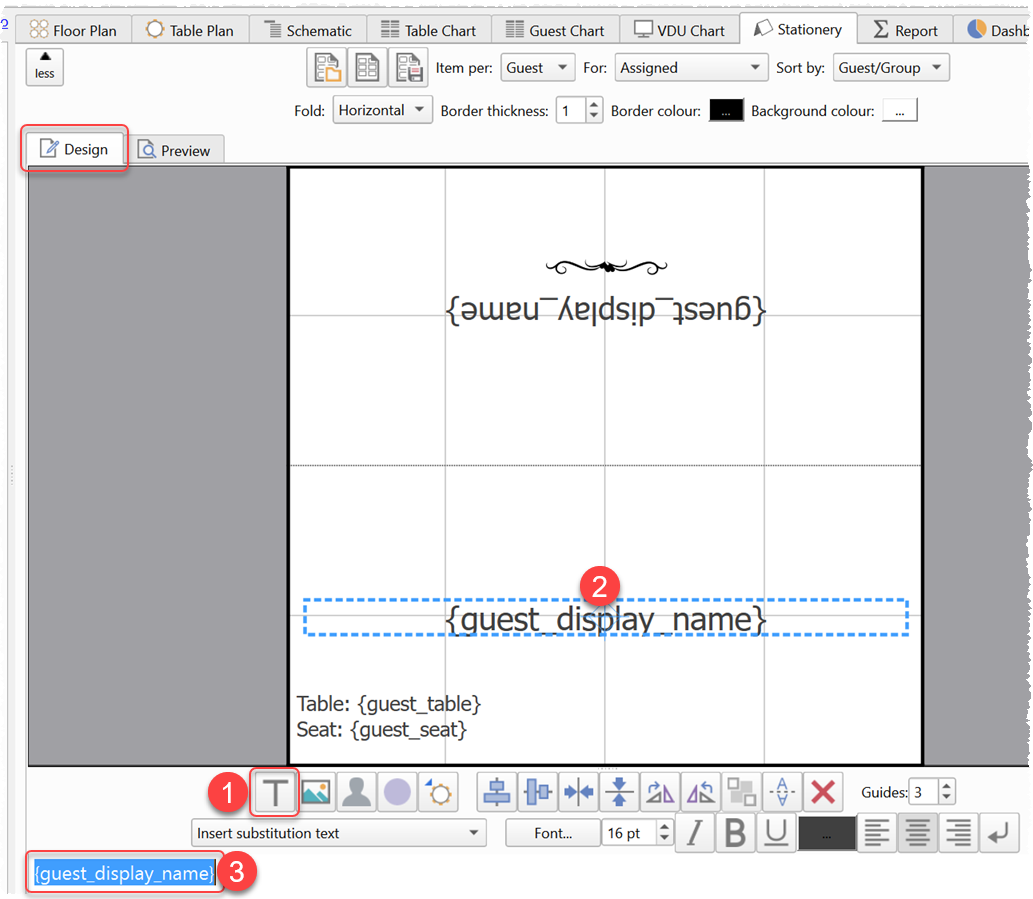Click the Font... button
This screenshot has height=899, width=1033.
pyautogui.click(x=553, y=833)
